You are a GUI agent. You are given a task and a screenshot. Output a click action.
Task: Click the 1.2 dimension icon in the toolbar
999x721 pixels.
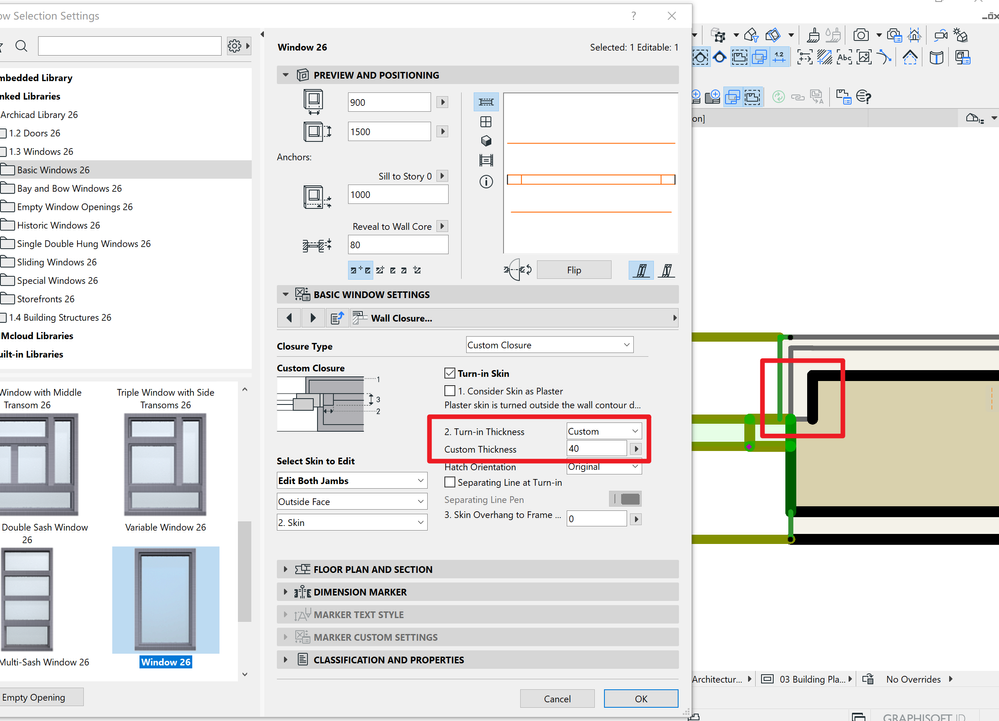(x=779, y=57)
